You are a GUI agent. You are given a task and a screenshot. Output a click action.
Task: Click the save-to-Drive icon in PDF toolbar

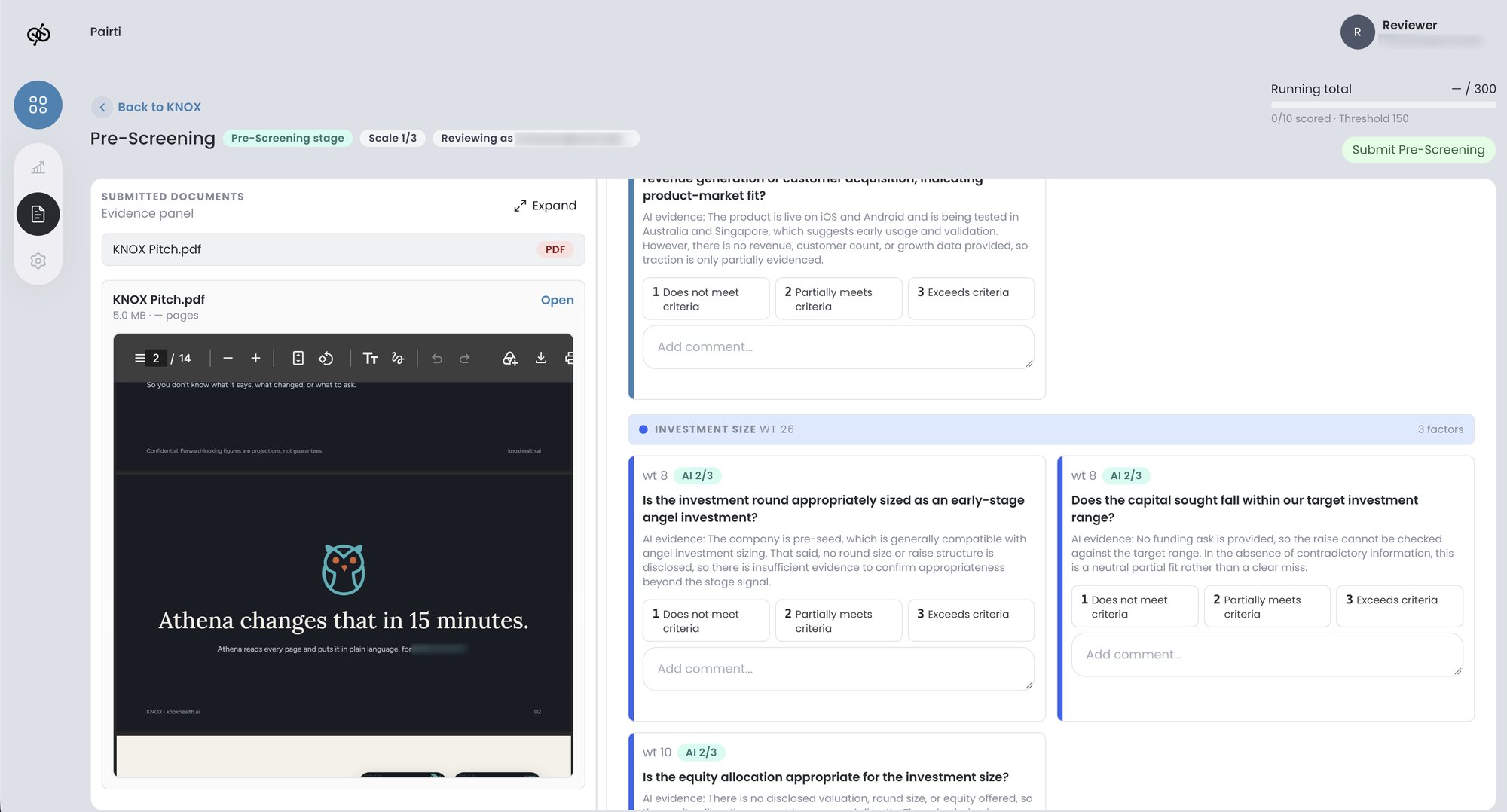(x=510, y=359)
